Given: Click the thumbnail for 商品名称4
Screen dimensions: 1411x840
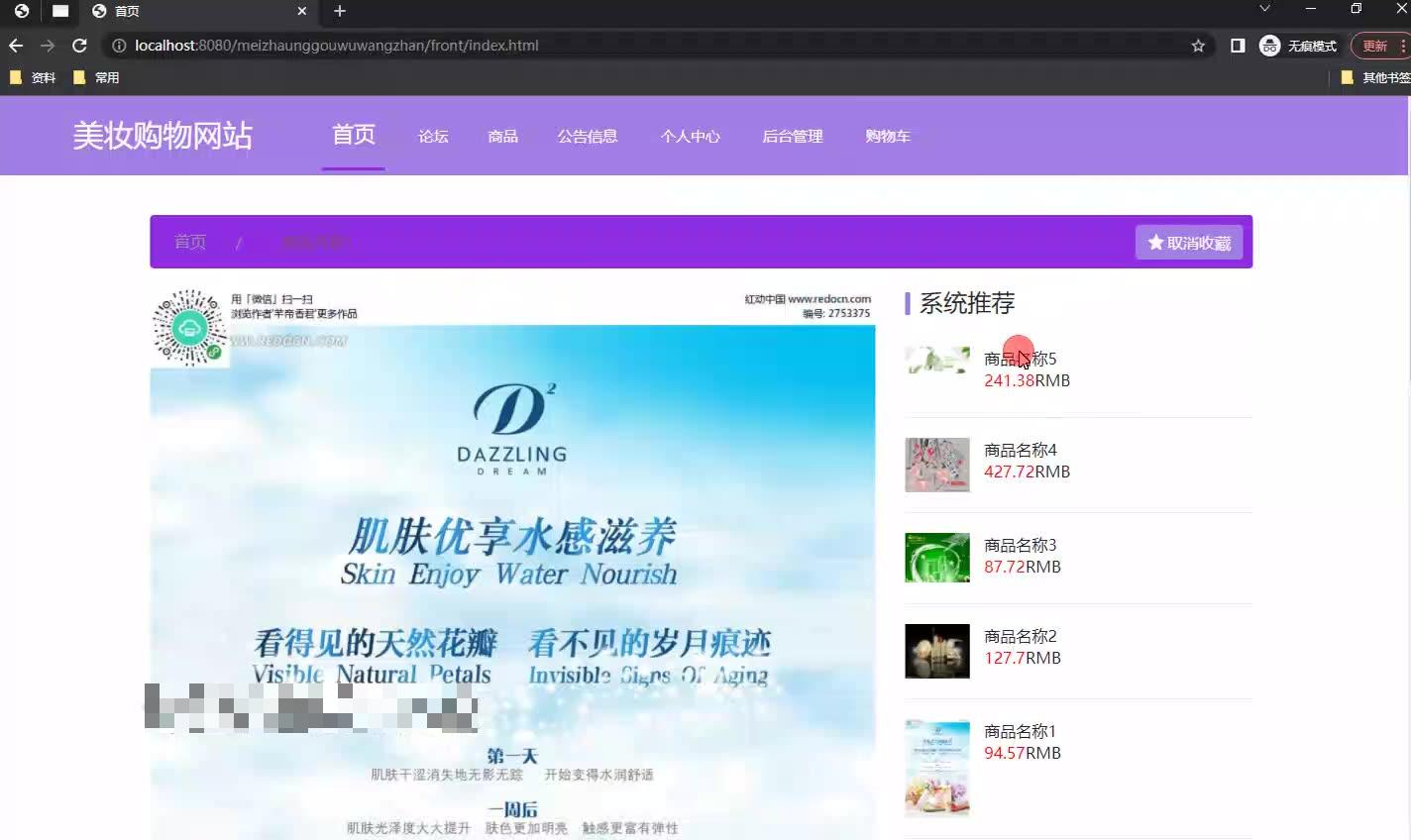Looking at the screenshot, I should pos(937,465).
